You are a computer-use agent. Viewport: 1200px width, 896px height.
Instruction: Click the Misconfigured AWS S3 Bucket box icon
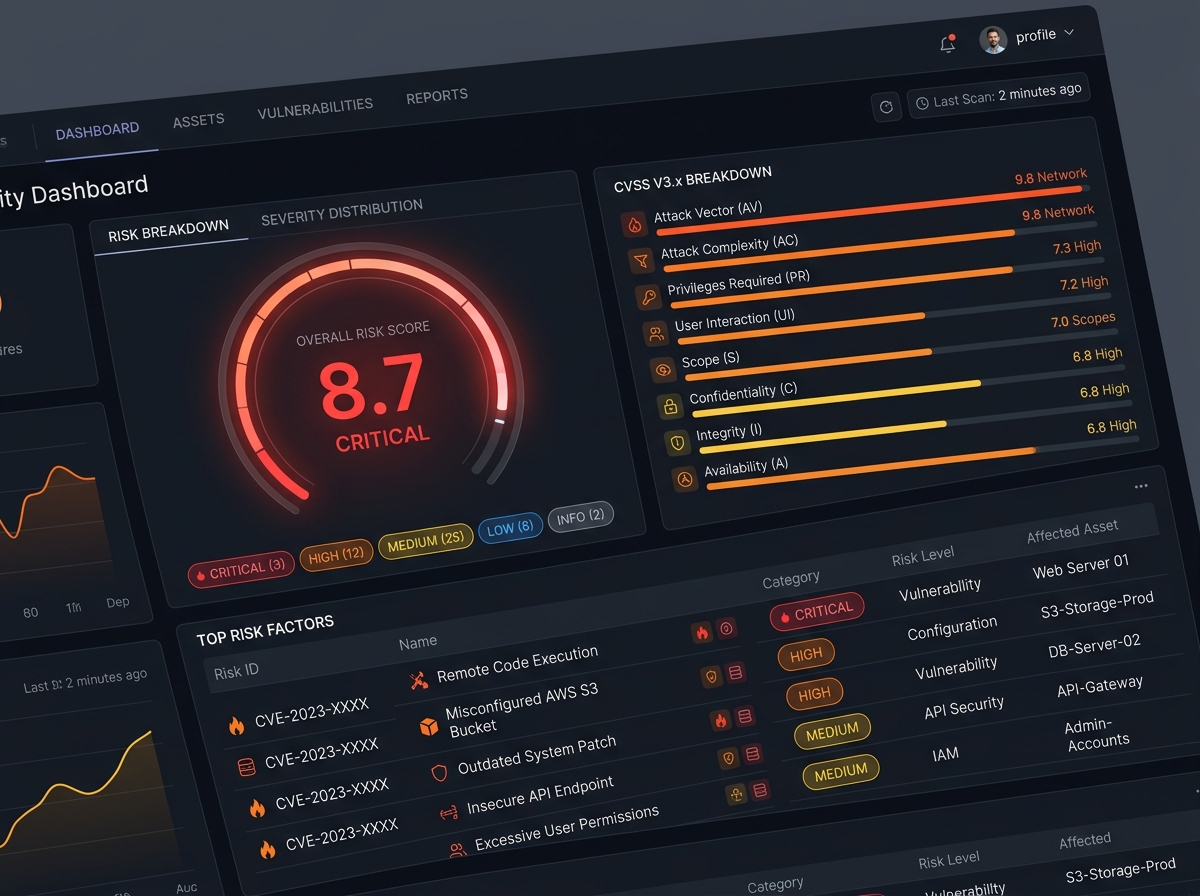(429, 726)
